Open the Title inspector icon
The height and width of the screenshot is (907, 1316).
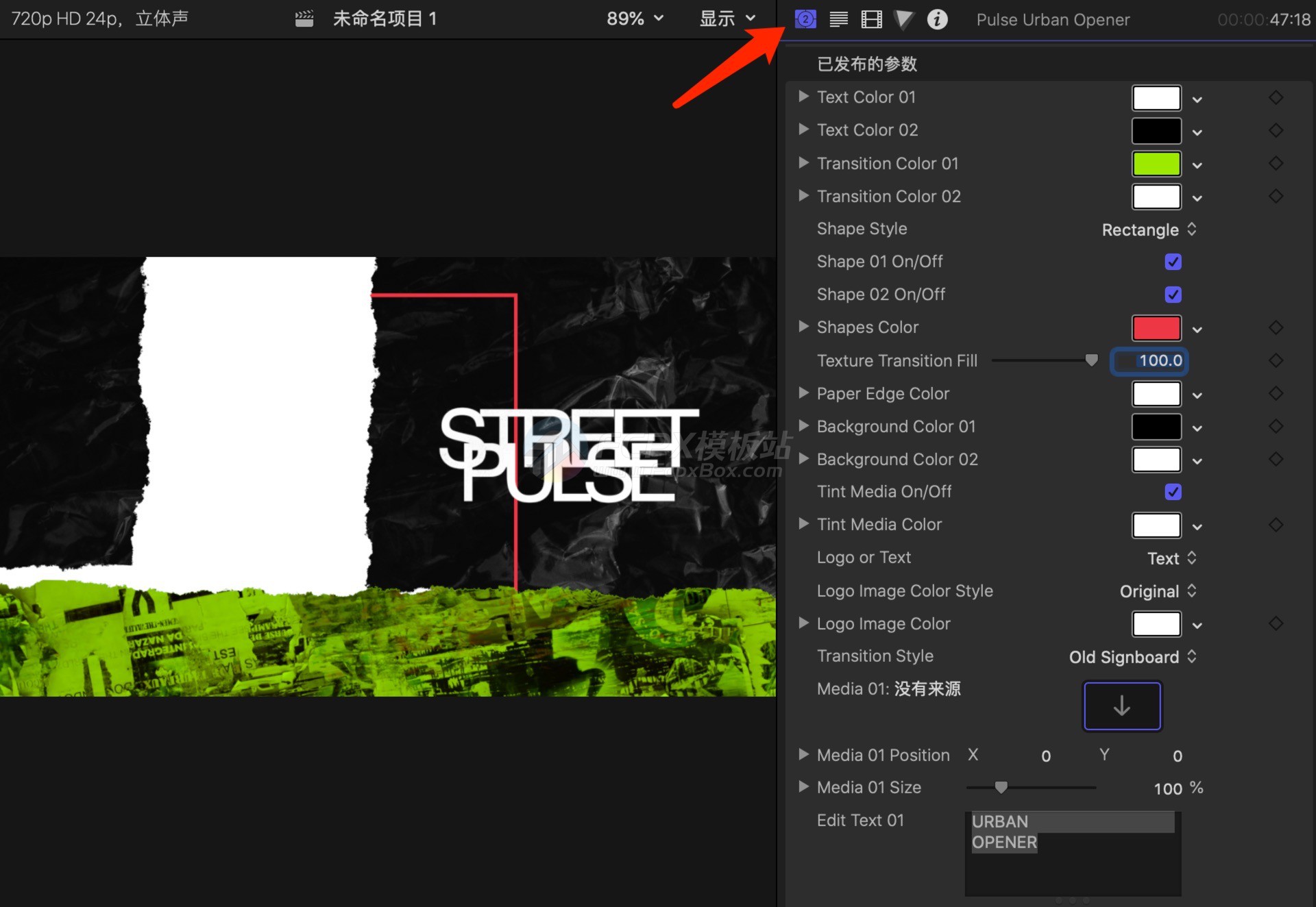pos(805,19)
